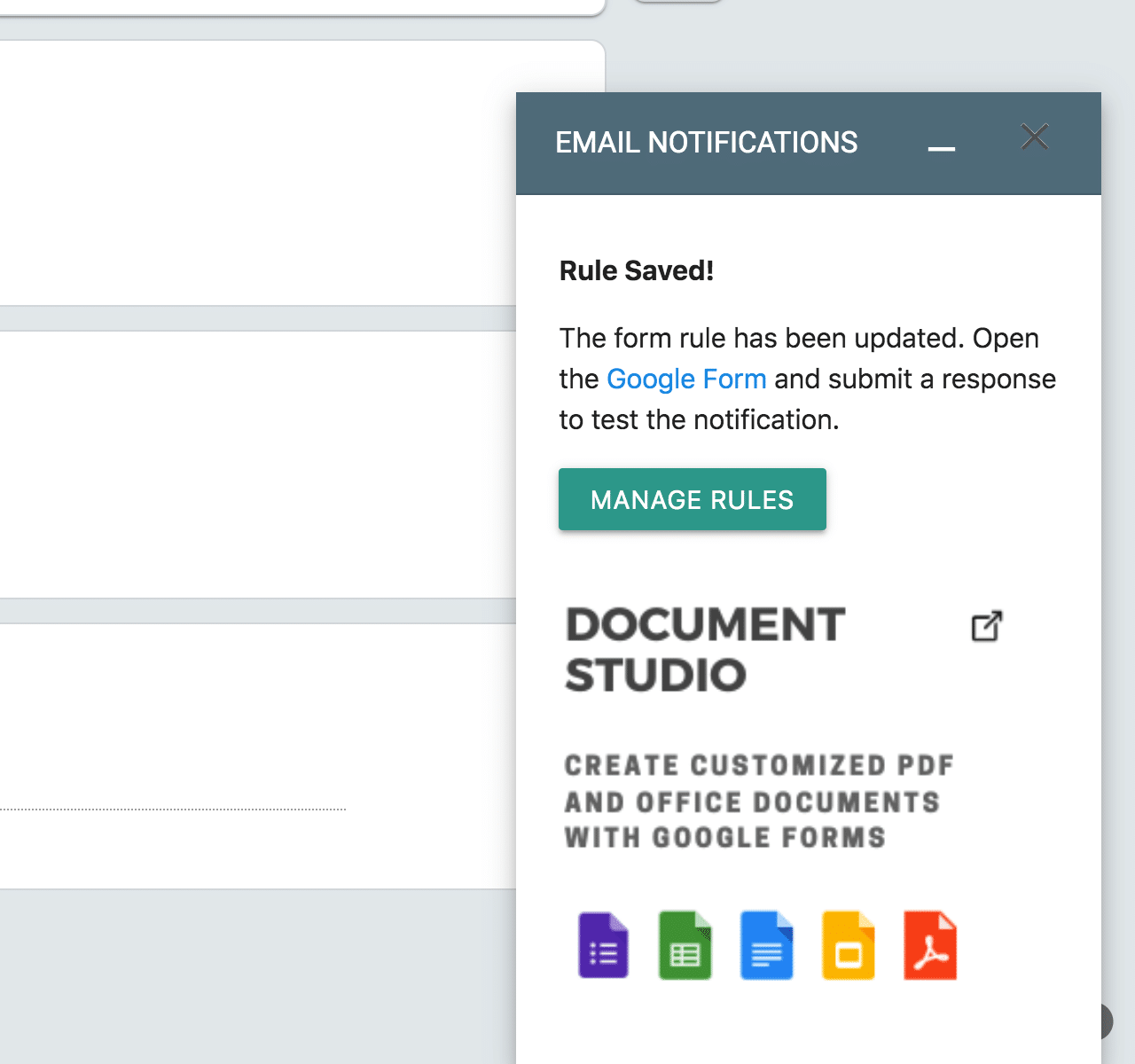Open Document Studio external link icon
The height and width of the screenshot is (1064, 1135).
(987, 626)
